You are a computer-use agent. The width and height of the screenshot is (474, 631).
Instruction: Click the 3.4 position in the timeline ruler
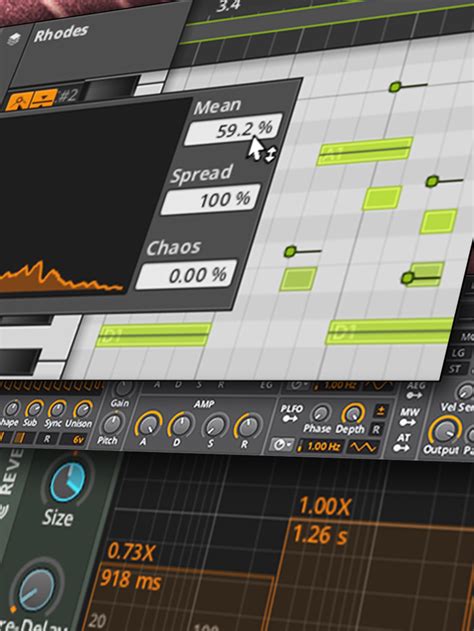(x=228, y=7)
